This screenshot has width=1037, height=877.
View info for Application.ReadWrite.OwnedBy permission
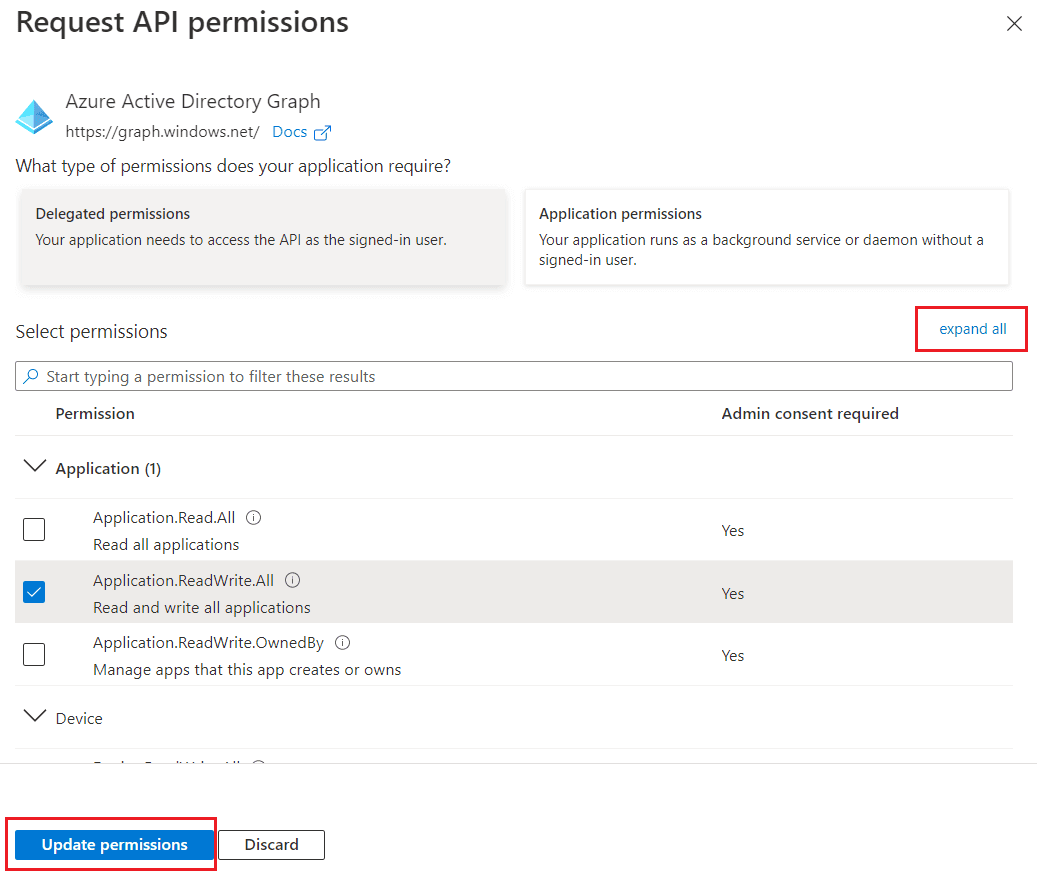tap(342, 642)
